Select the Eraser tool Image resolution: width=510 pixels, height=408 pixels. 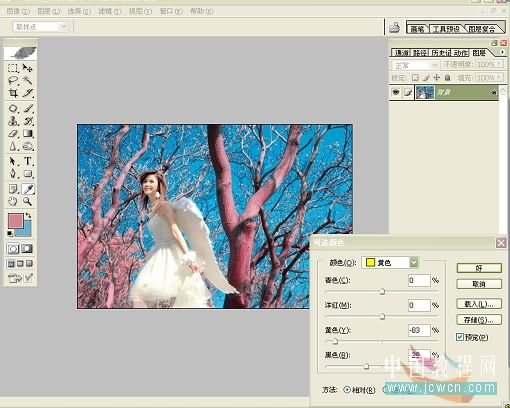click(13, 134)
